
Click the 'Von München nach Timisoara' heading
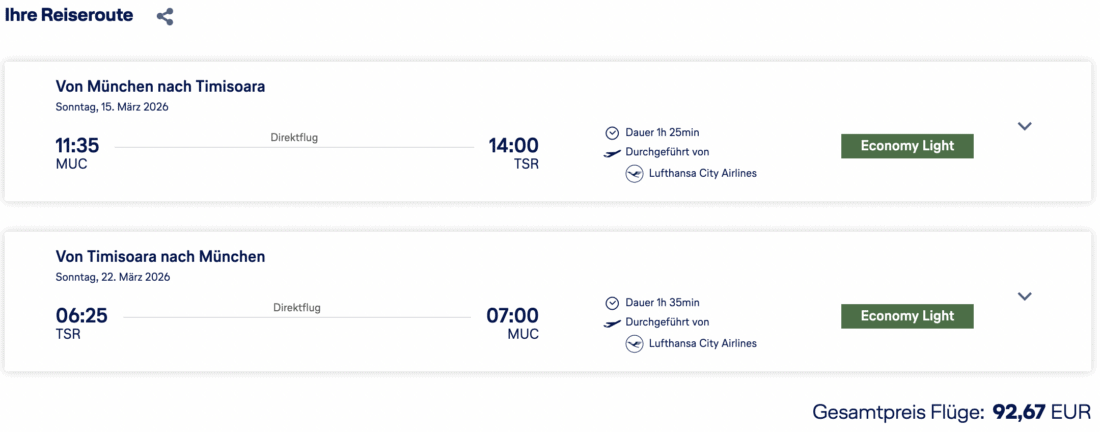click(160, 86)
